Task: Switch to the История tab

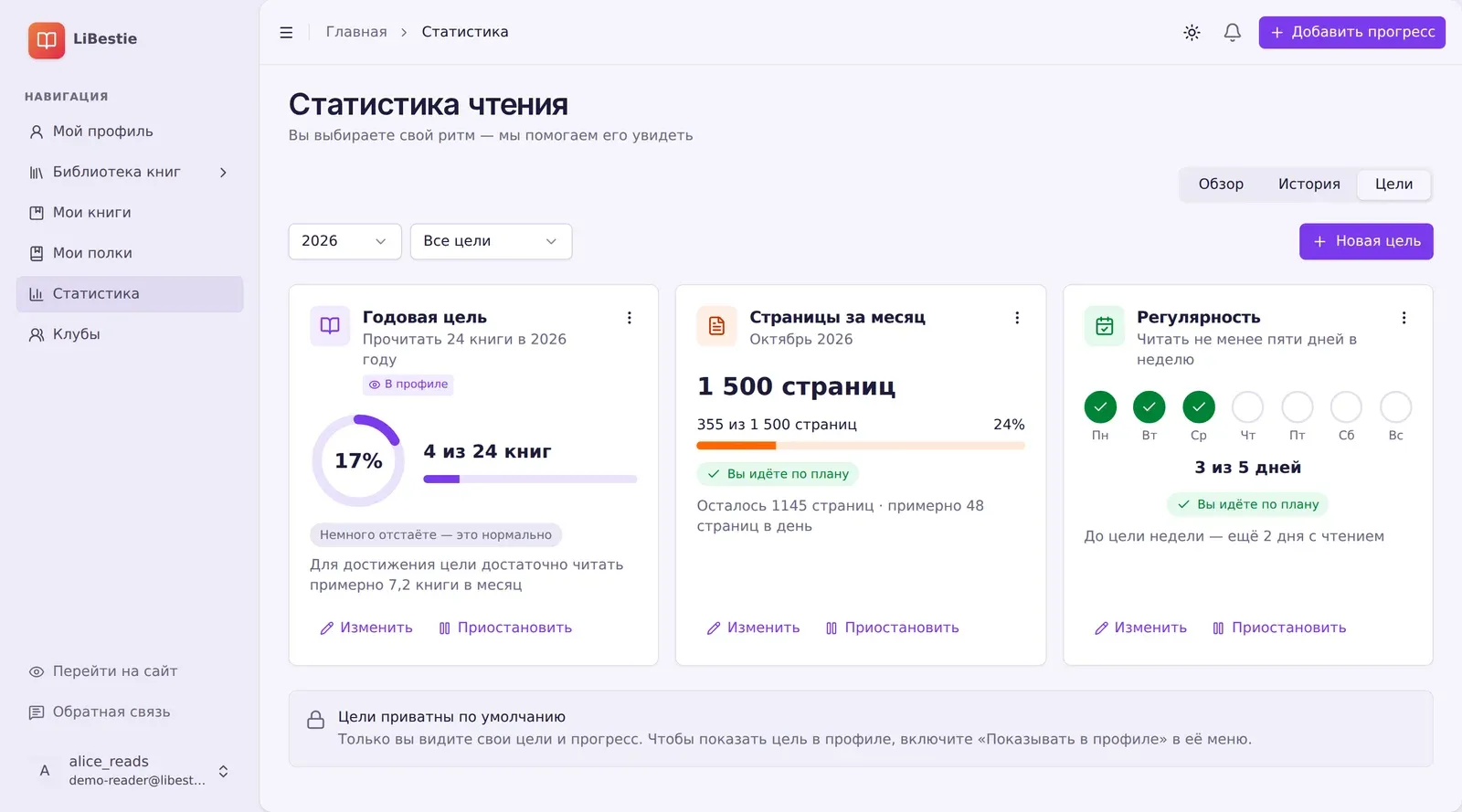Action: point(1308,185)
